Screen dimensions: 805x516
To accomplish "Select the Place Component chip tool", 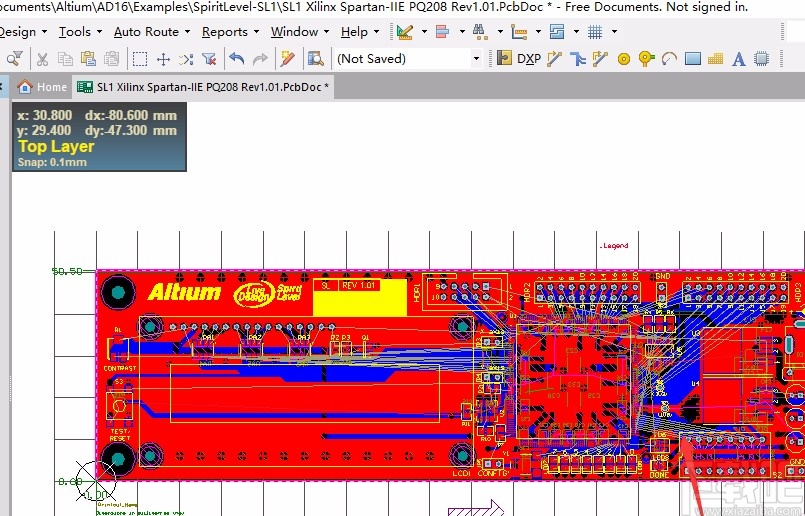I will [762, 59].
